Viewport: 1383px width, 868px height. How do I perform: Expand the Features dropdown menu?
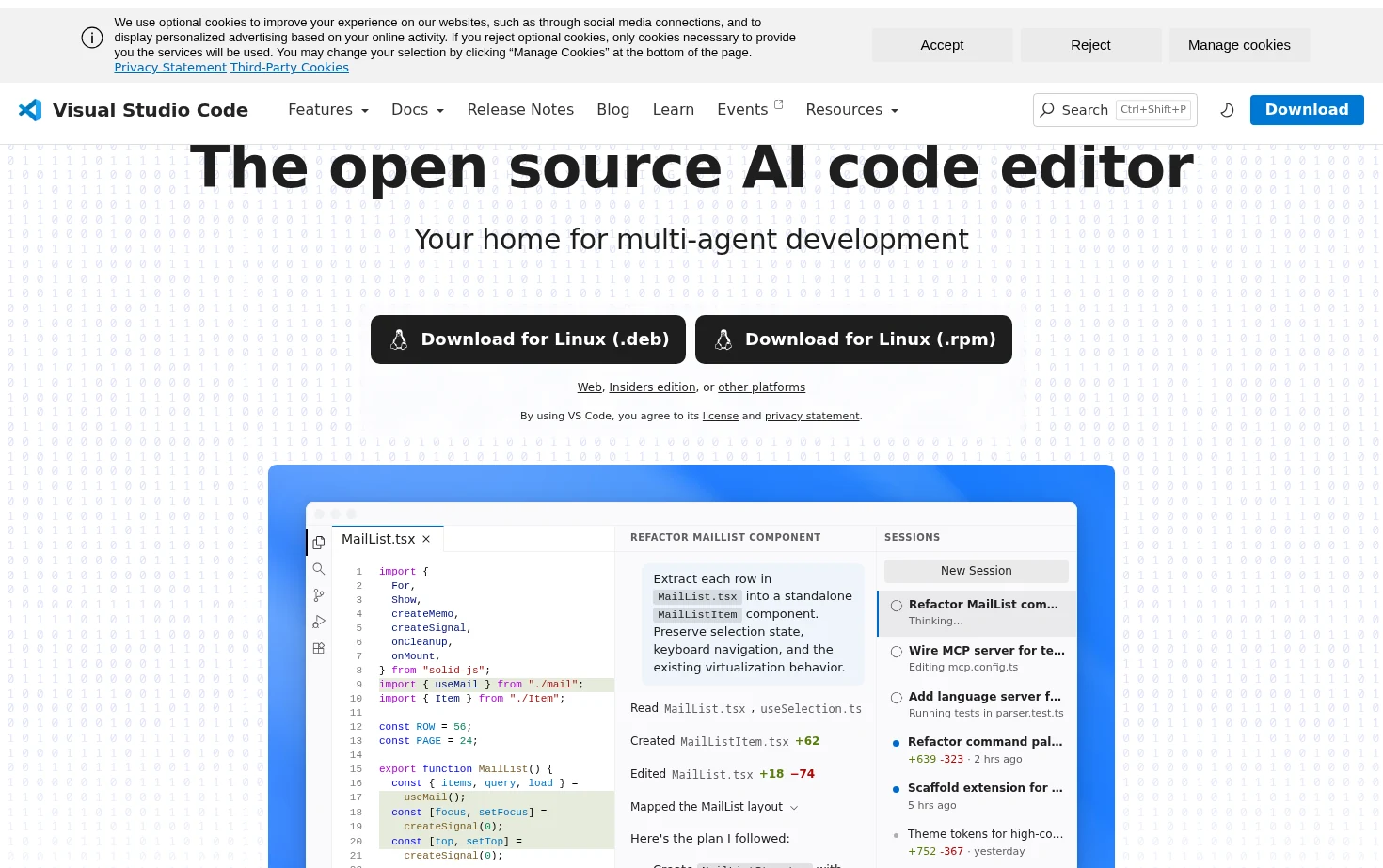pyautogui.click(x=328, y=110)
